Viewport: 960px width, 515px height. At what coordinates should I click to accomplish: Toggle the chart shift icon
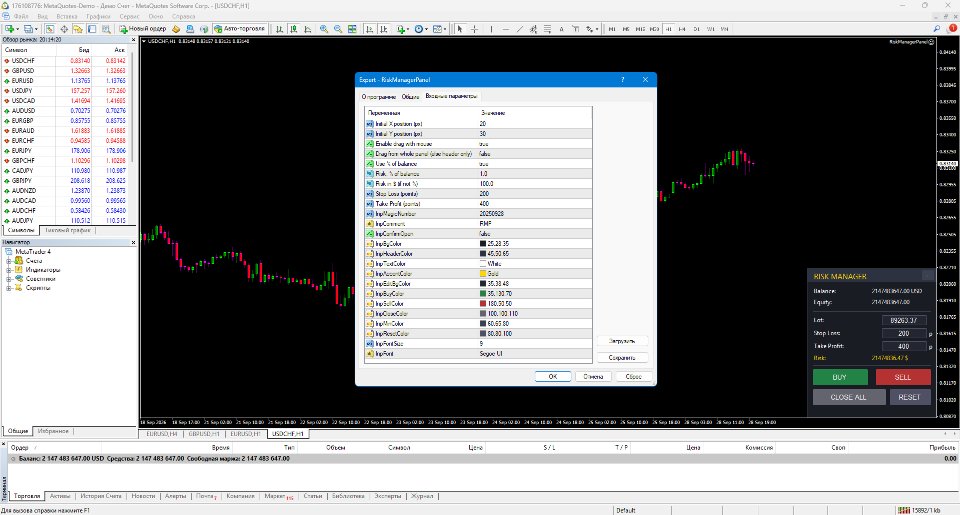click(x=383, y=29)
